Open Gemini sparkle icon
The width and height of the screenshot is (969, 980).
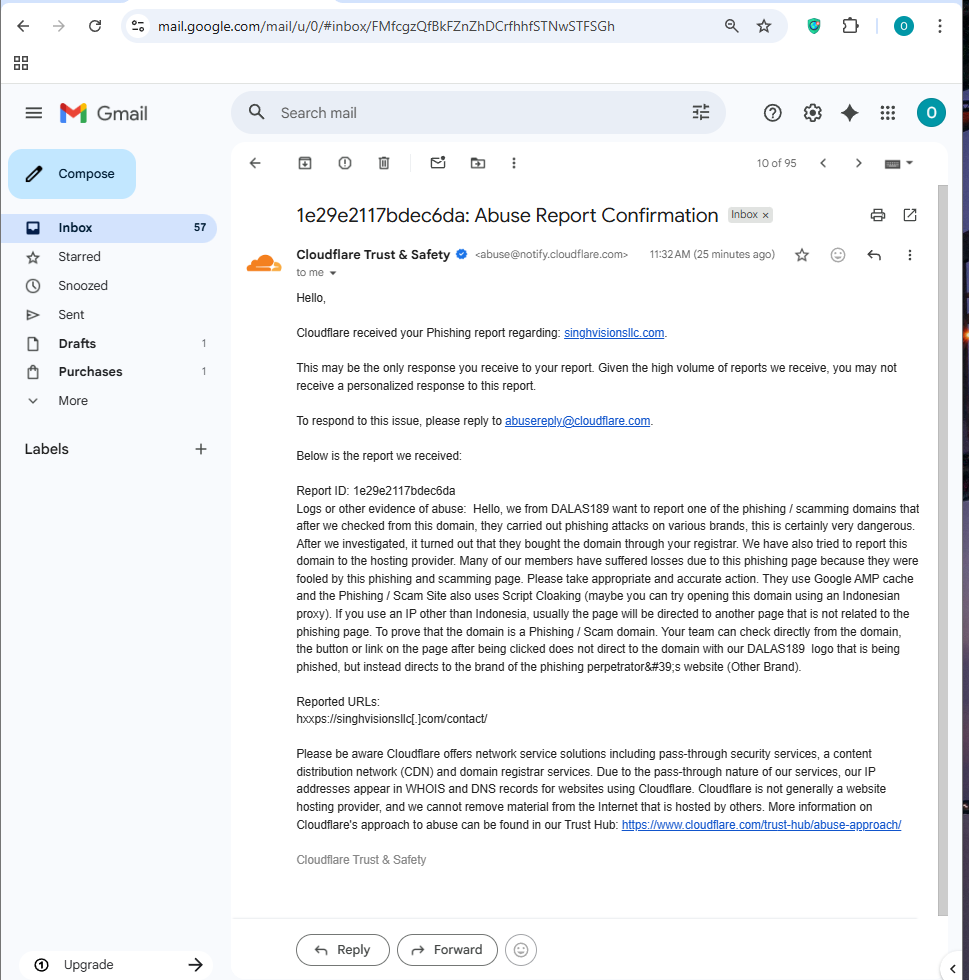(850, 113)
